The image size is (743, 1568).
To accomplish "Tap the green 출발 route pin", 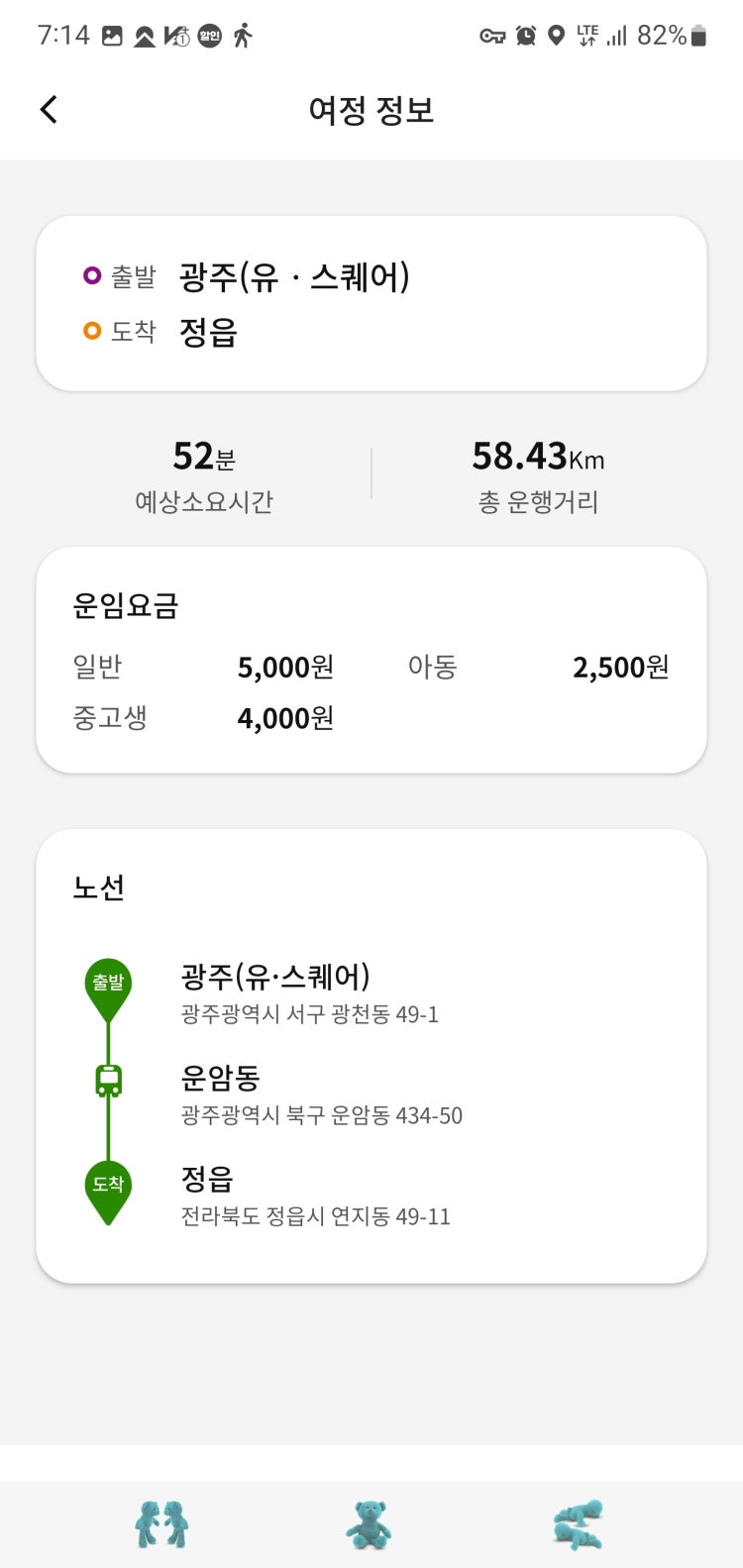I will 108,990.
